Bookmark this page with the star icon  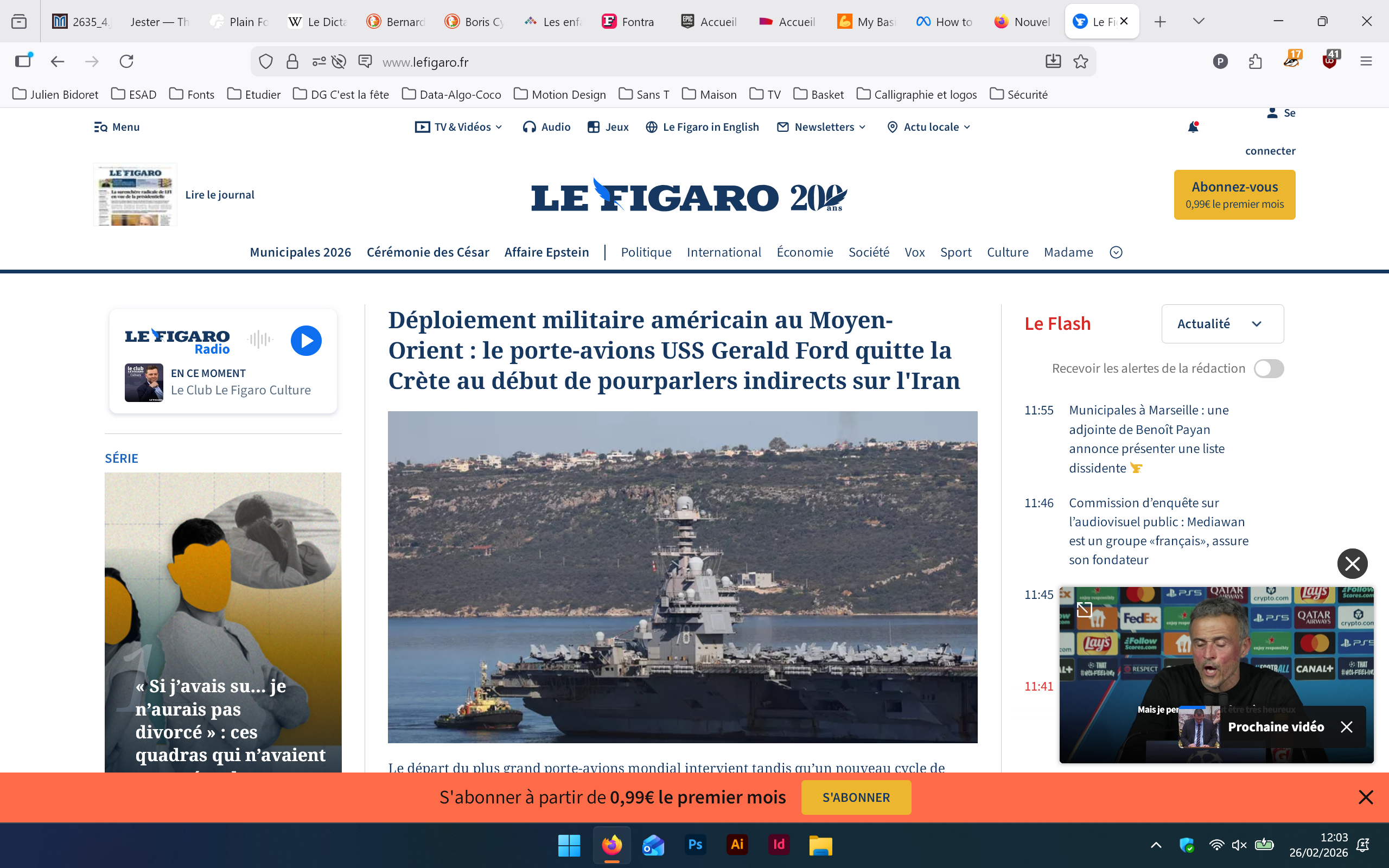click(x=1081, y=61)
